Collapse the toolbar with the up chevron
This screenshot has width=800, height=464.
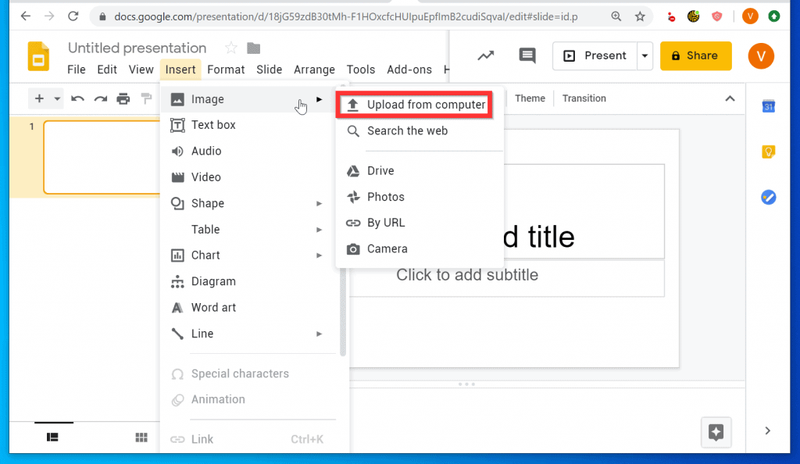pyautogui.click(x=730, y=99)
